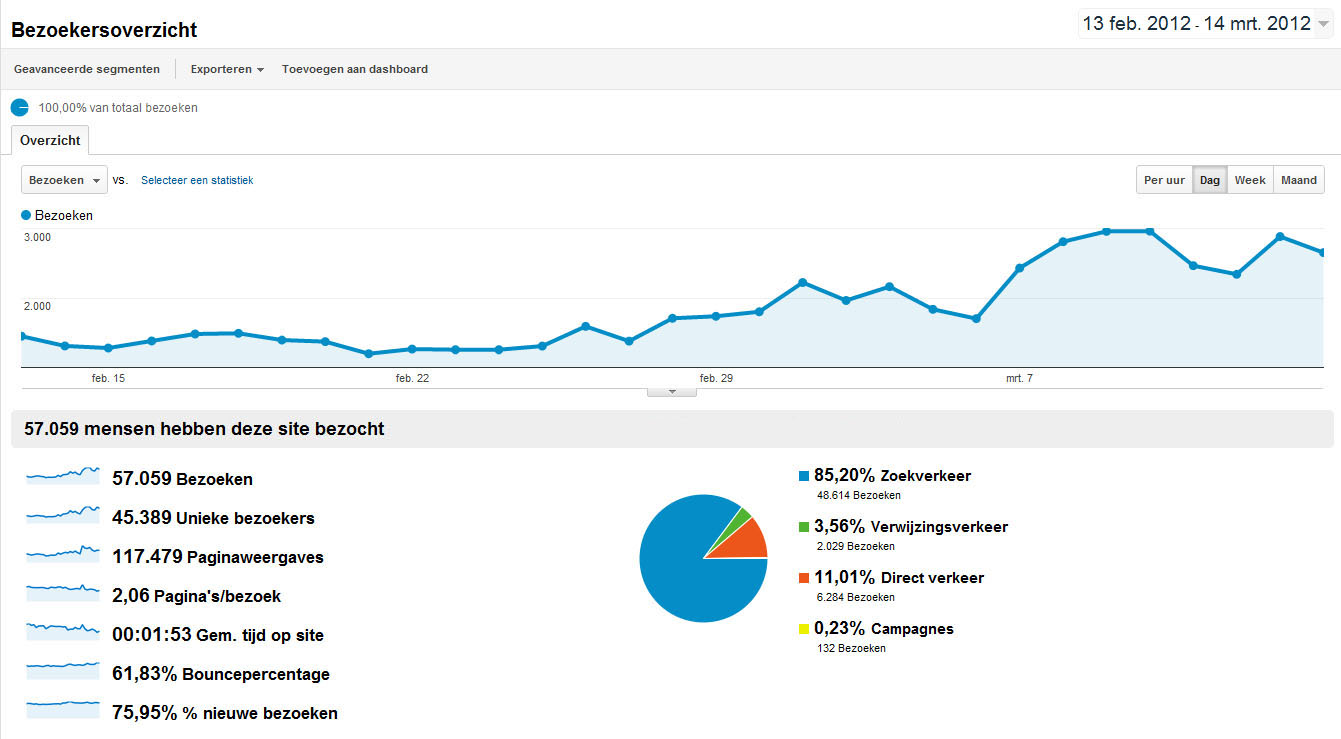Switch graph to Dag view
This screenshot has height=739, width=1341.
tap(1210, 180)
